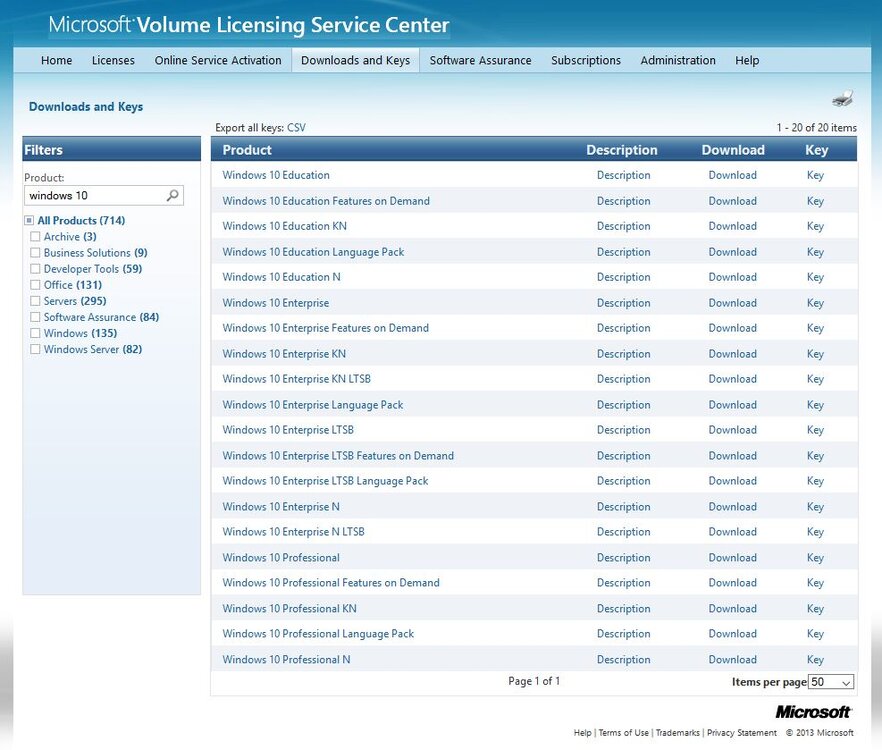
Task: Open Windows 10 Enterprise N LTSB link
Action: click(293, 532)
